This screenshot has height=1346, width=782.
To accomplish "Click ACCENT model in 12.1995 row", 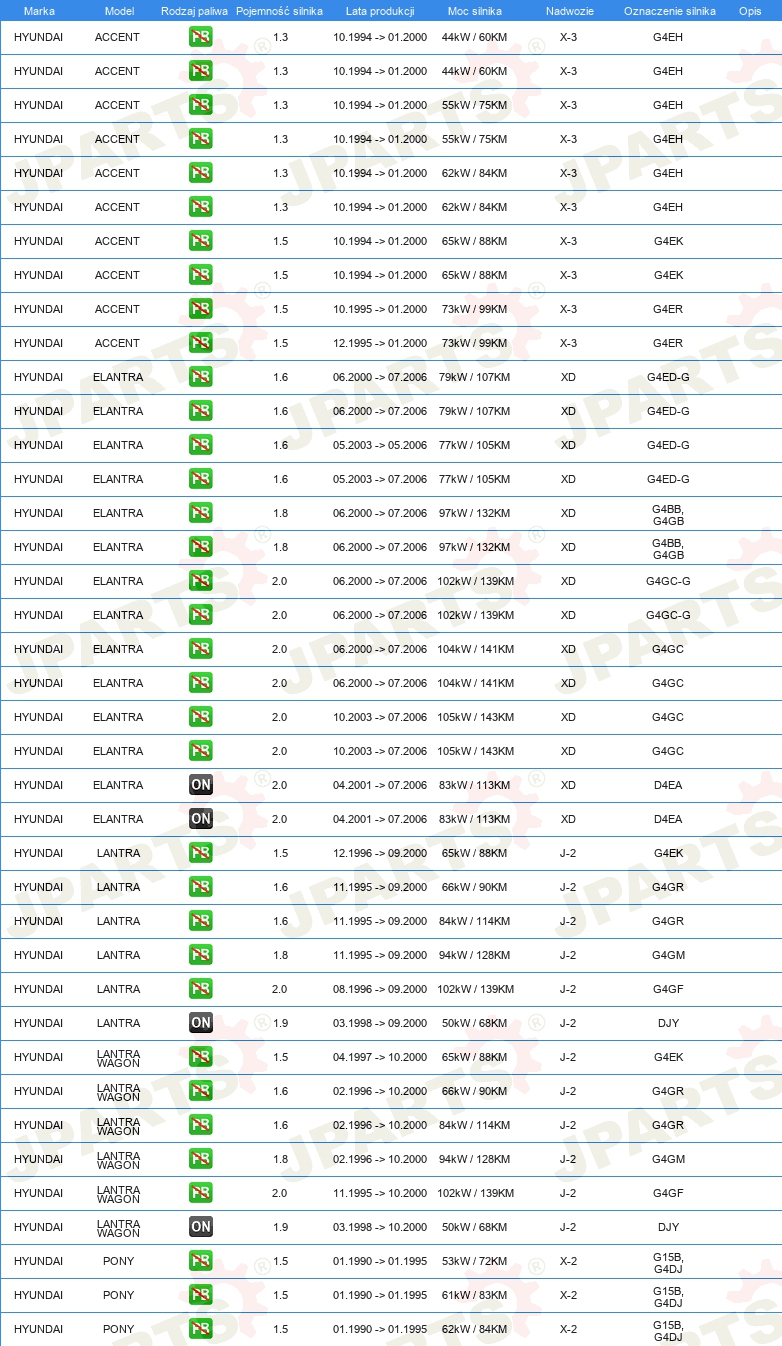I will coord(118,343).
